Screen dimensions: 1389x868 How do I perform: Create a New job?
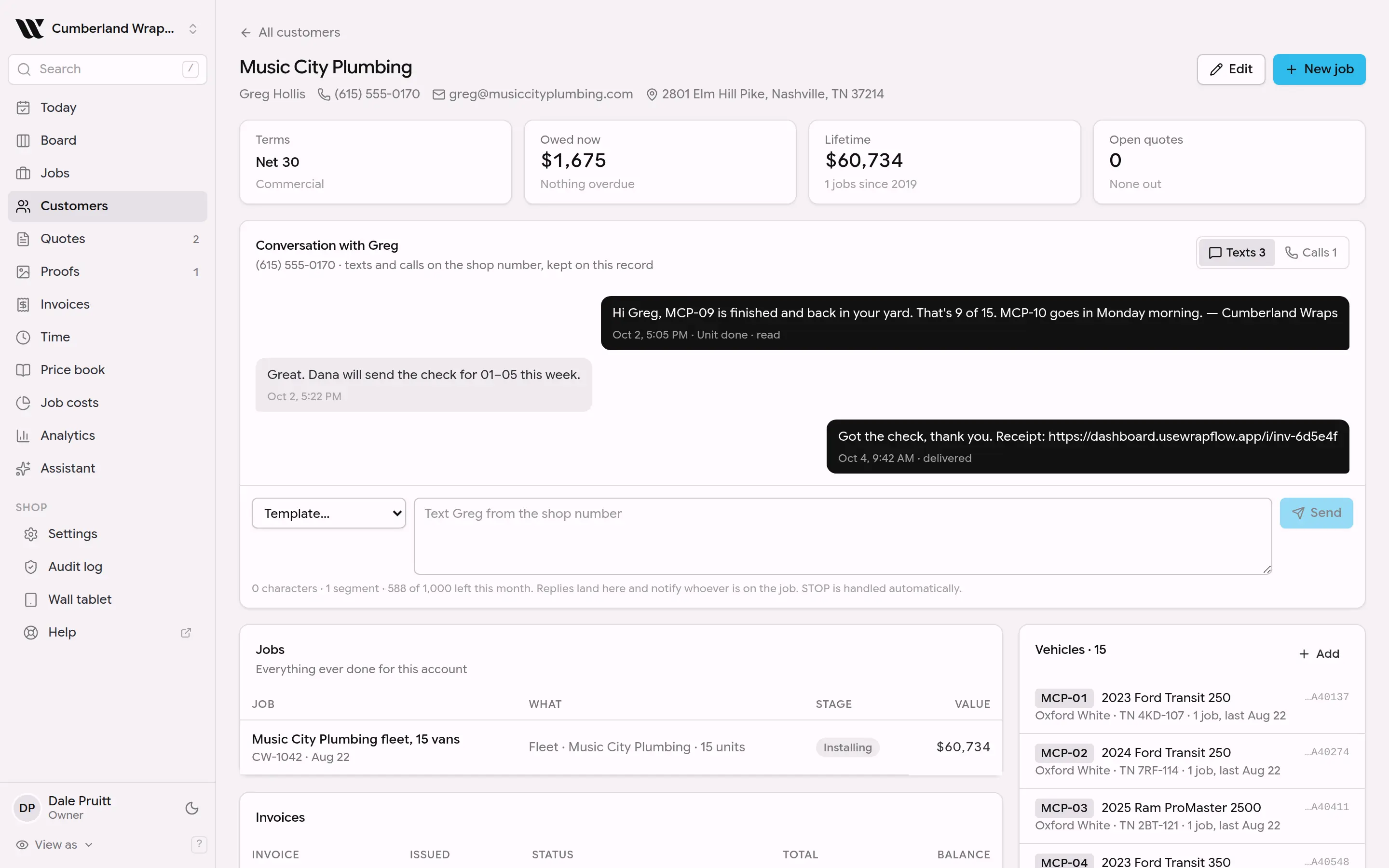(x=1319, y=69)
